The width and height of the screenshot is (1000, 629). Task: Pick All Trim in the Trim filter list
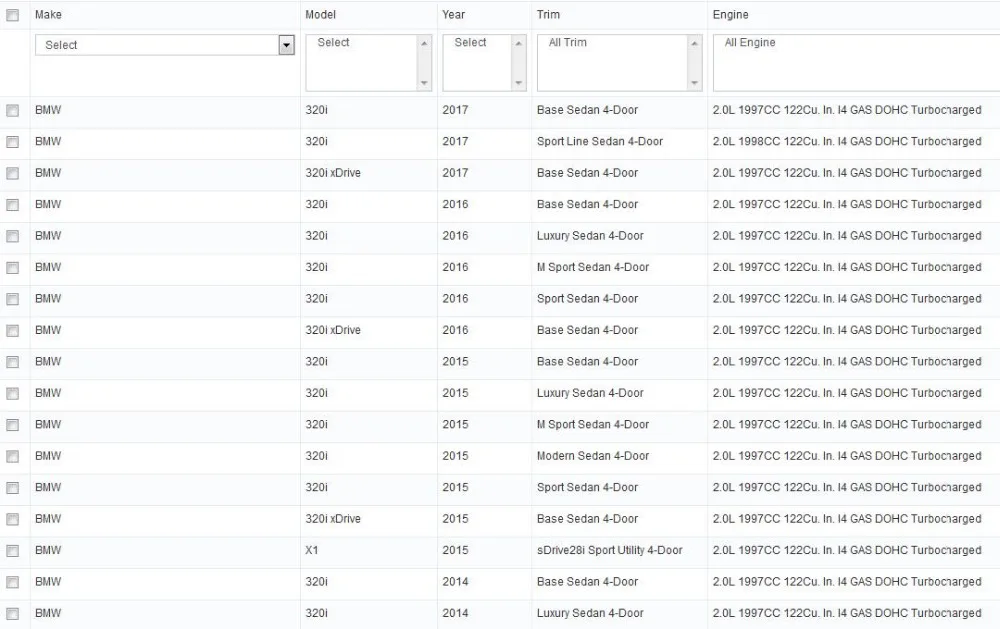click(x=568, y=42)
